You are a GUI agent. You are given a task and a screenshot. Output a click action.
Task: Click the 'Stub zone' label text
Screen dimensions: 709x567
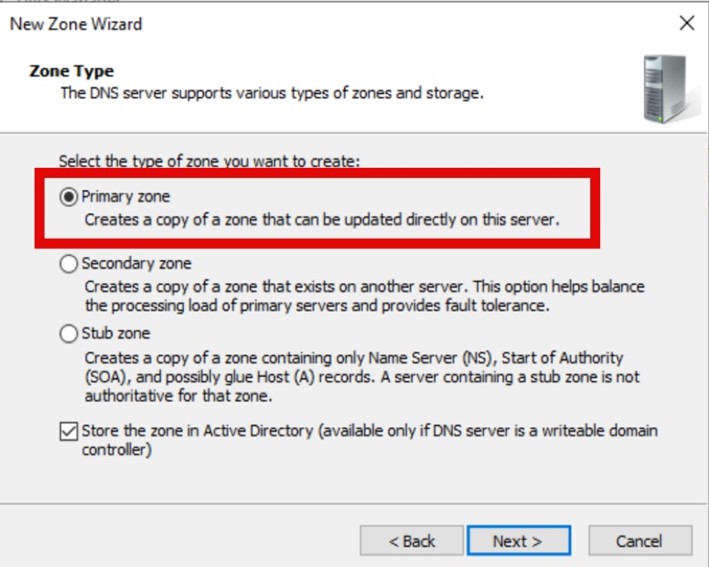pos(116,333)
